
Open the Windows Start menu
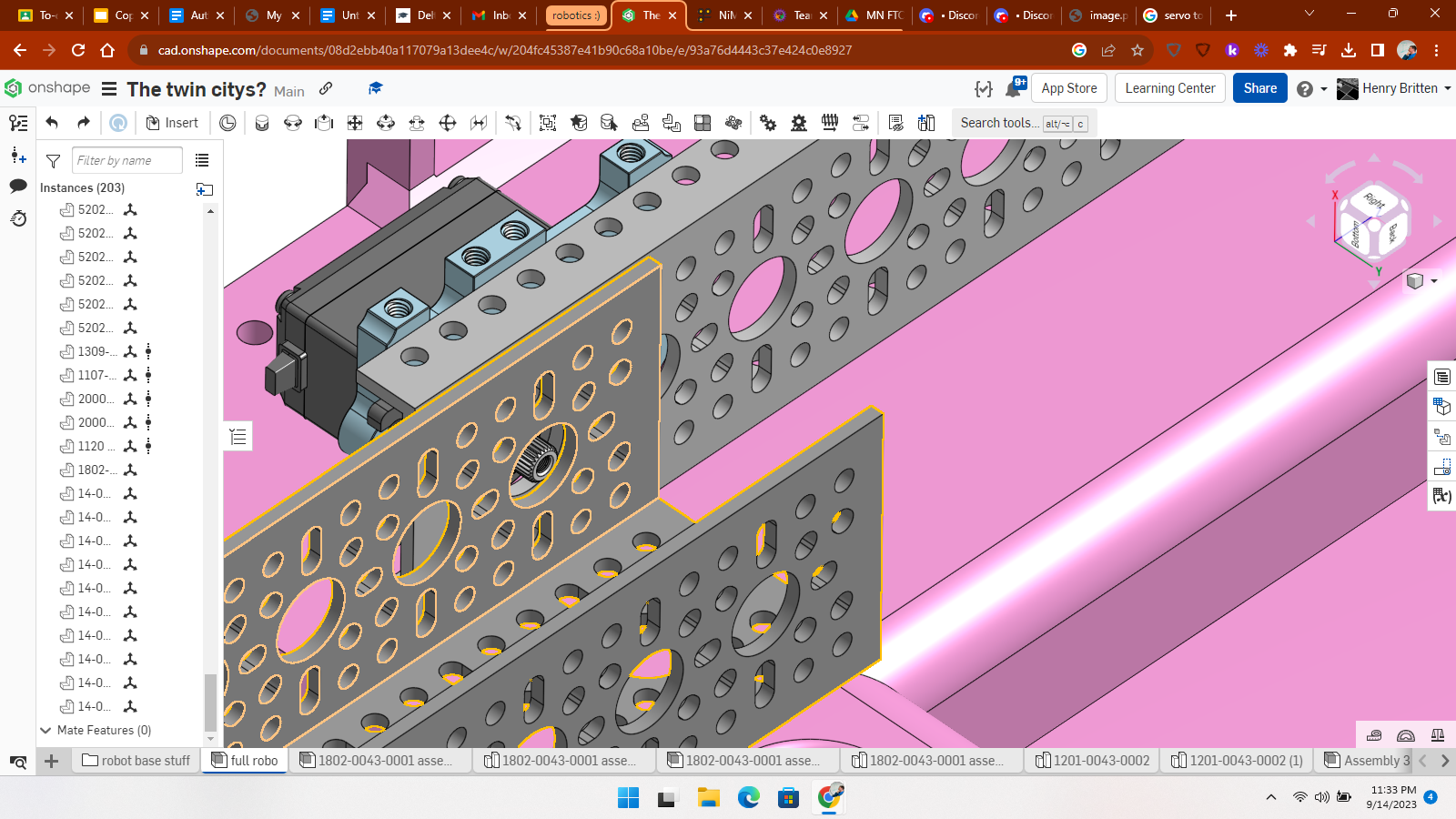[x=628, y=798]
